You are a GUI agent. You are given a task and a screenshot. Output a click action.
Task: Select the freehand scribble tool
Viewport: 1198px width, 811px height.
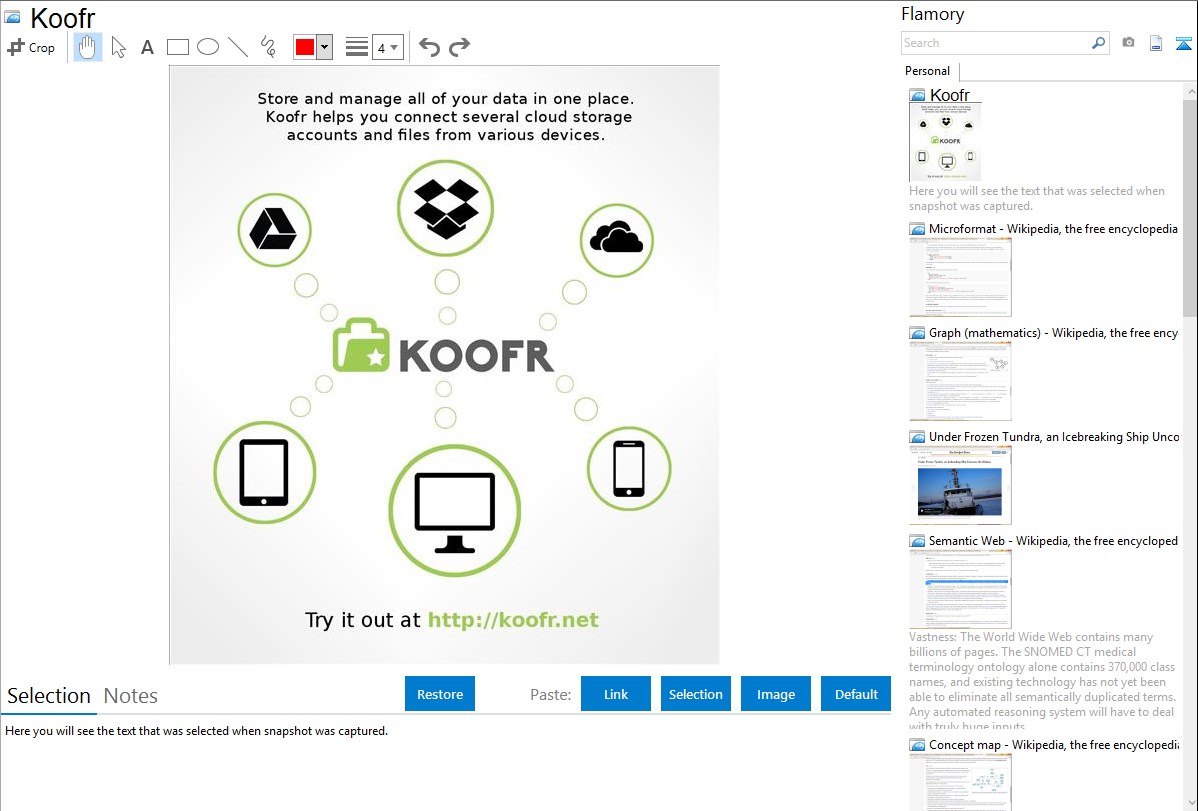pyautogui.click(x=268, y=47)
